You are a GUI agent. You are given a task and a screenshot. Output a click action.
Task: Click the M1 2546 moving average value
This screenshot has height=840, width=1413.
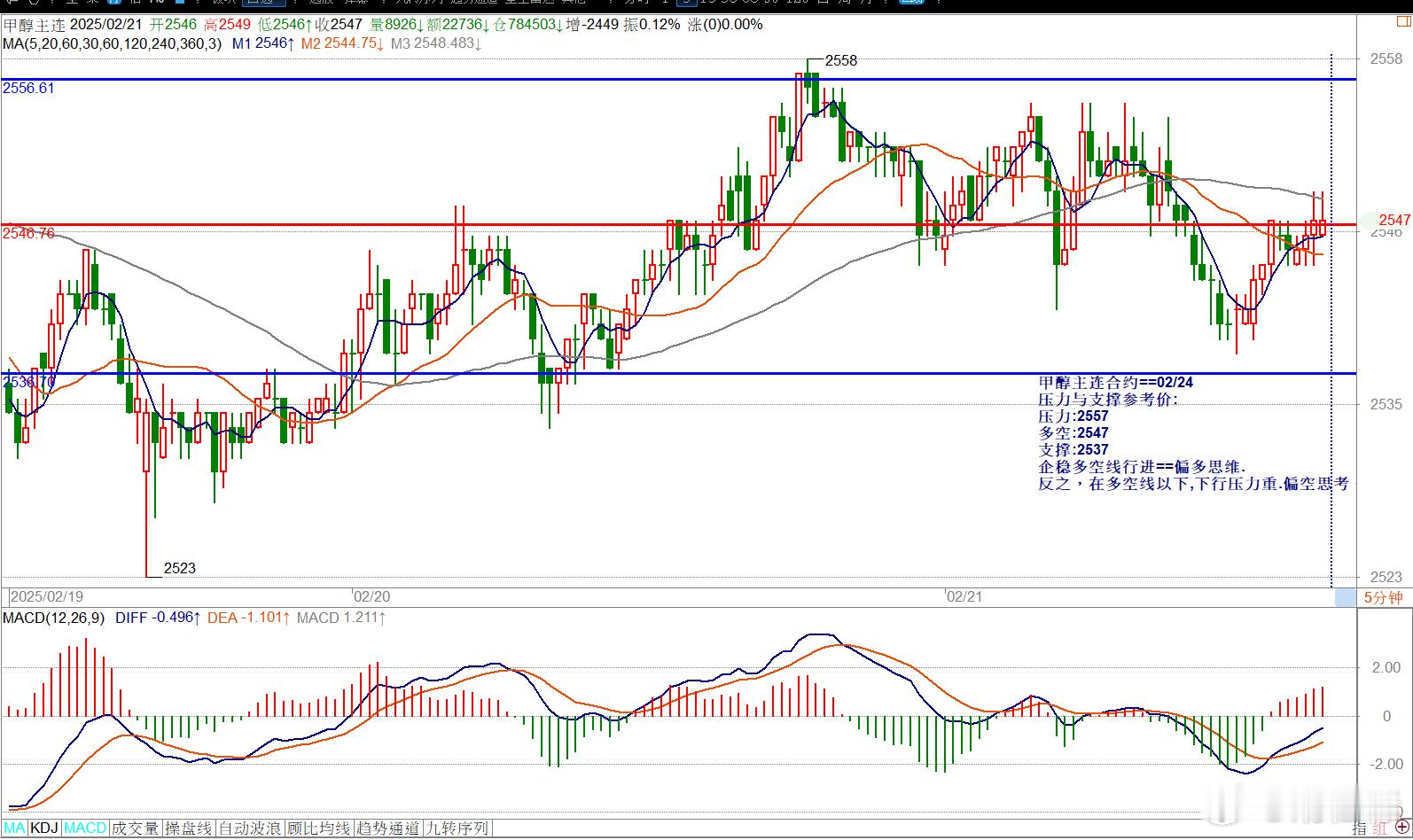point(263,43)
